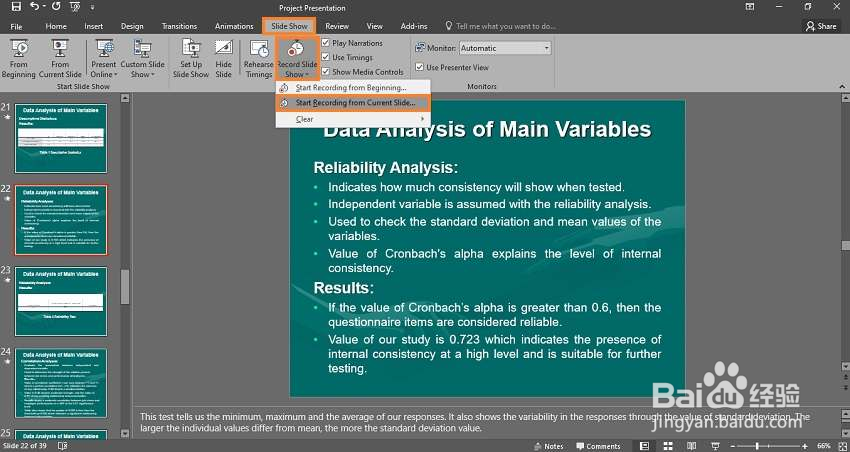Open the Comments pane button
Screen dimensions: 850x452
598,446
